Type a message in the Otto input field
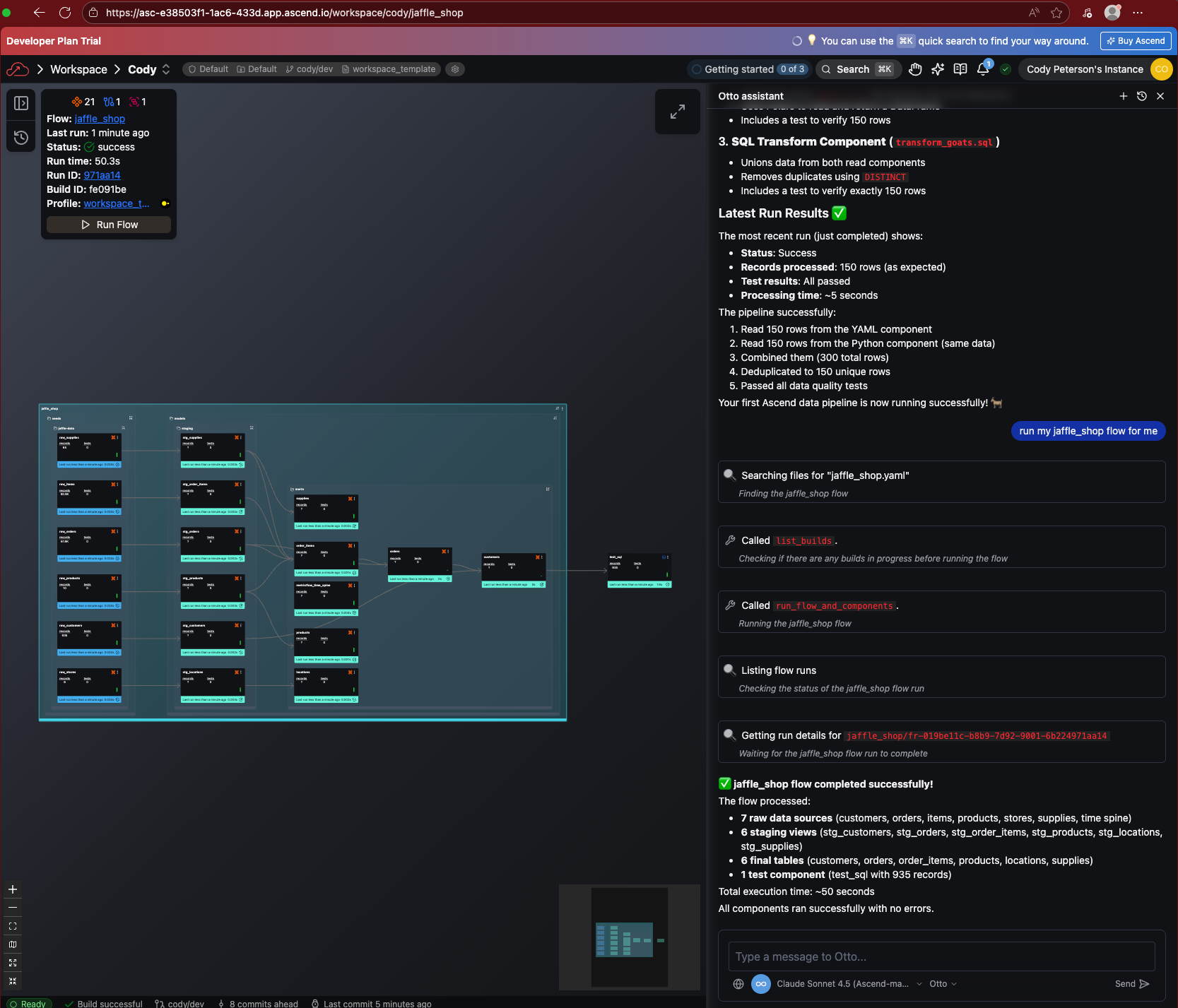 point(940,956)
